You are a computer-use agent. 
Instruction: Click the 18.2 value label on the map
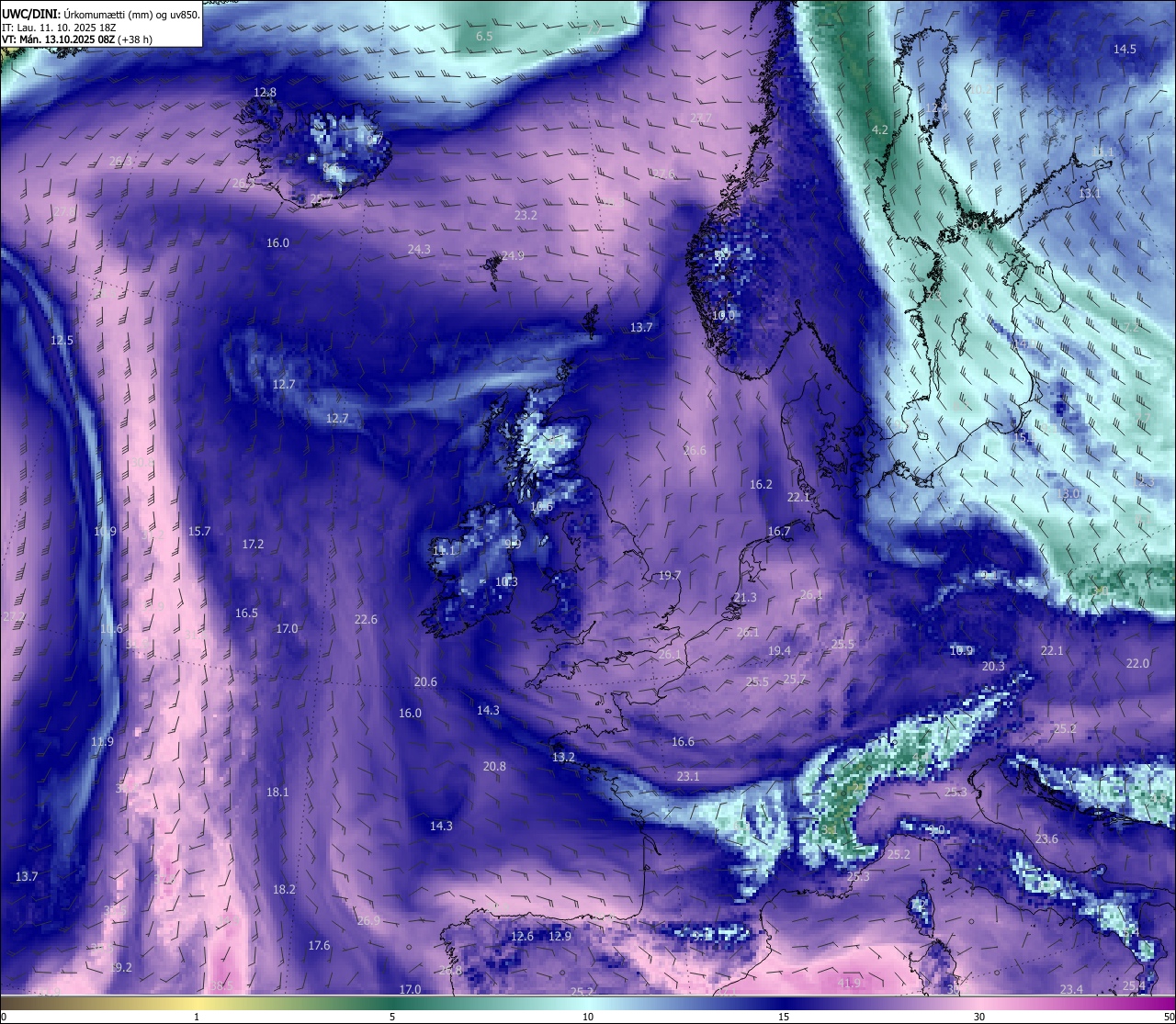284,889
